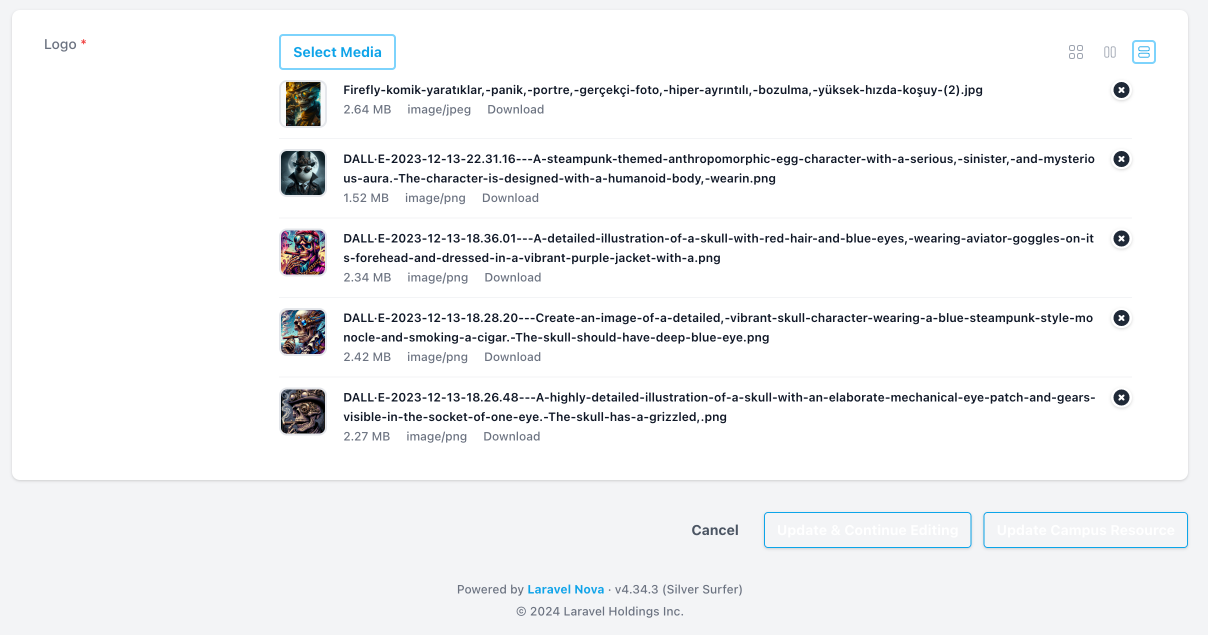Switch to grid view layout icon

coord(1076,52)
